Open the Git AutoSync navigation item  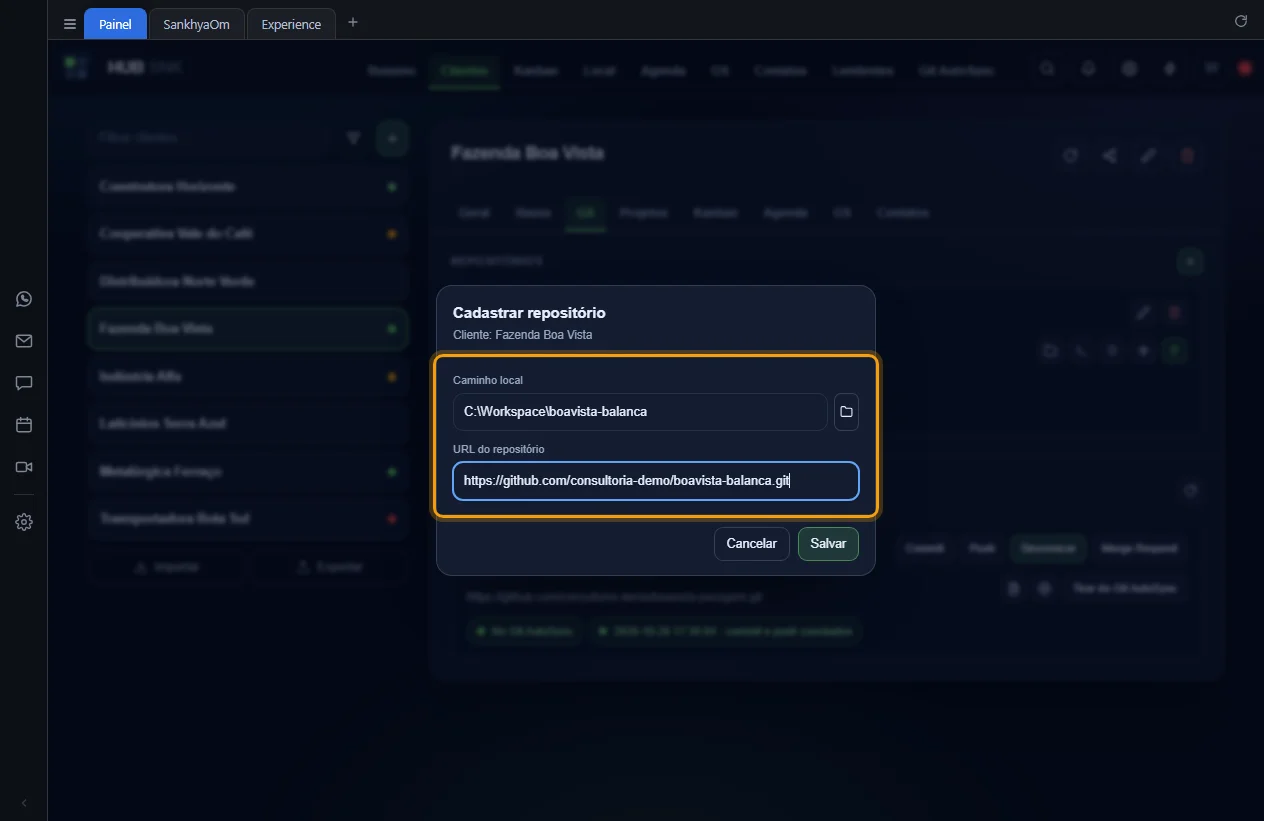point(956,71)
